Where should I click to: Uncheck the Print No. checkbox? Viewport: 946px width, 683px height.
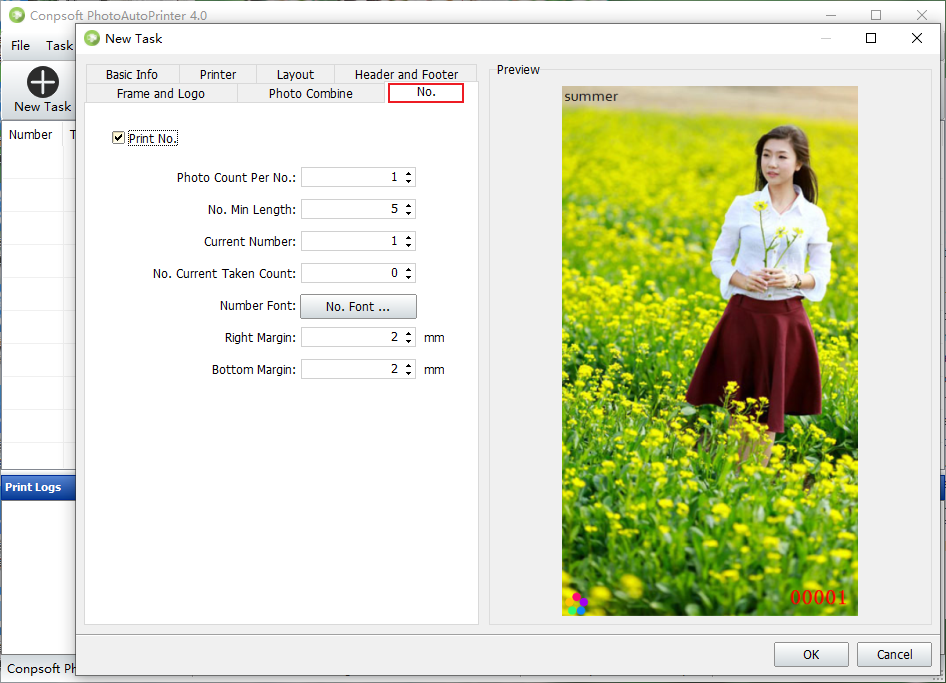click(118, 138)
